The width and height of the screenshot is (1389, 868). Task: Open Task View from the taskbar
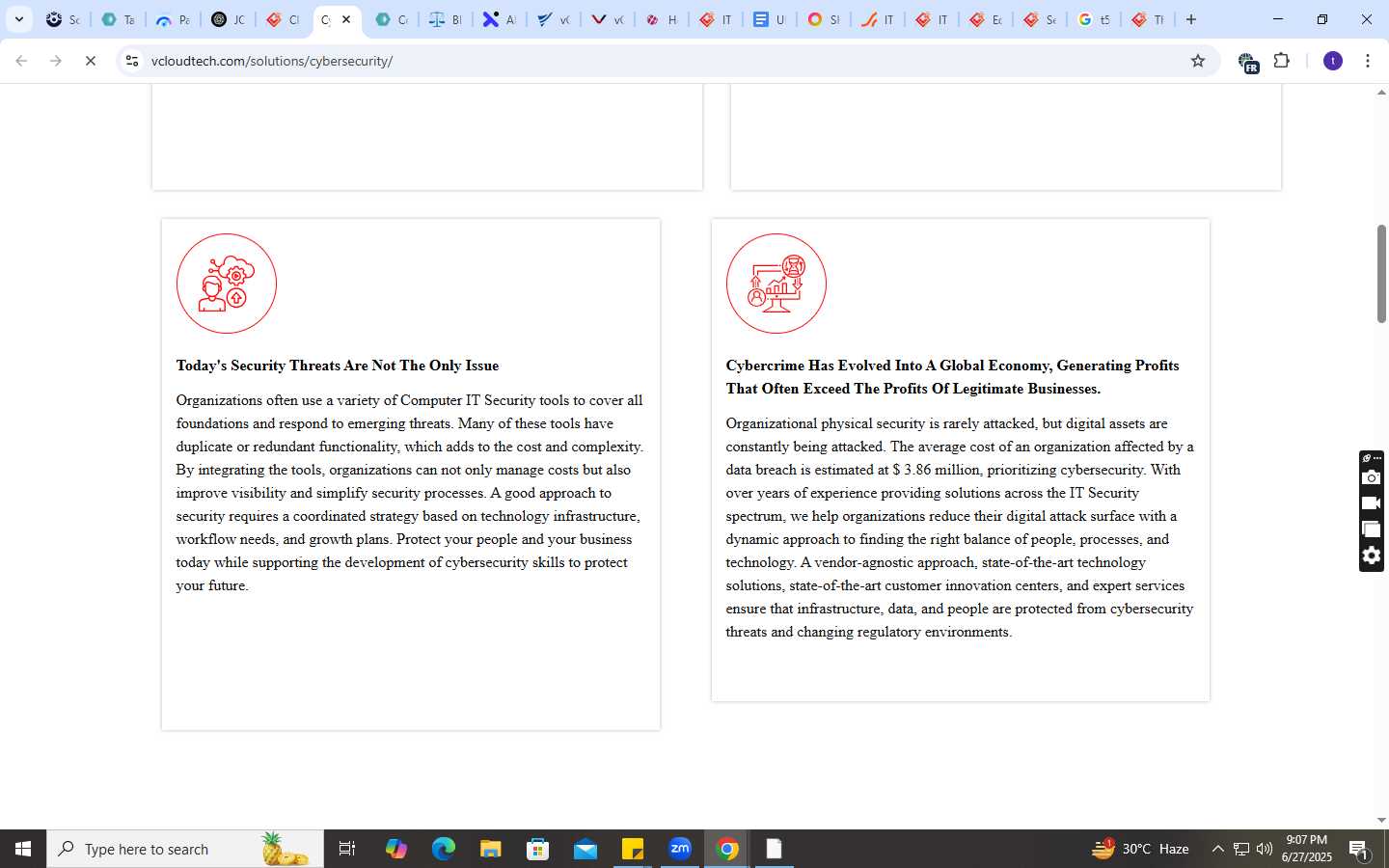[347, 849]
